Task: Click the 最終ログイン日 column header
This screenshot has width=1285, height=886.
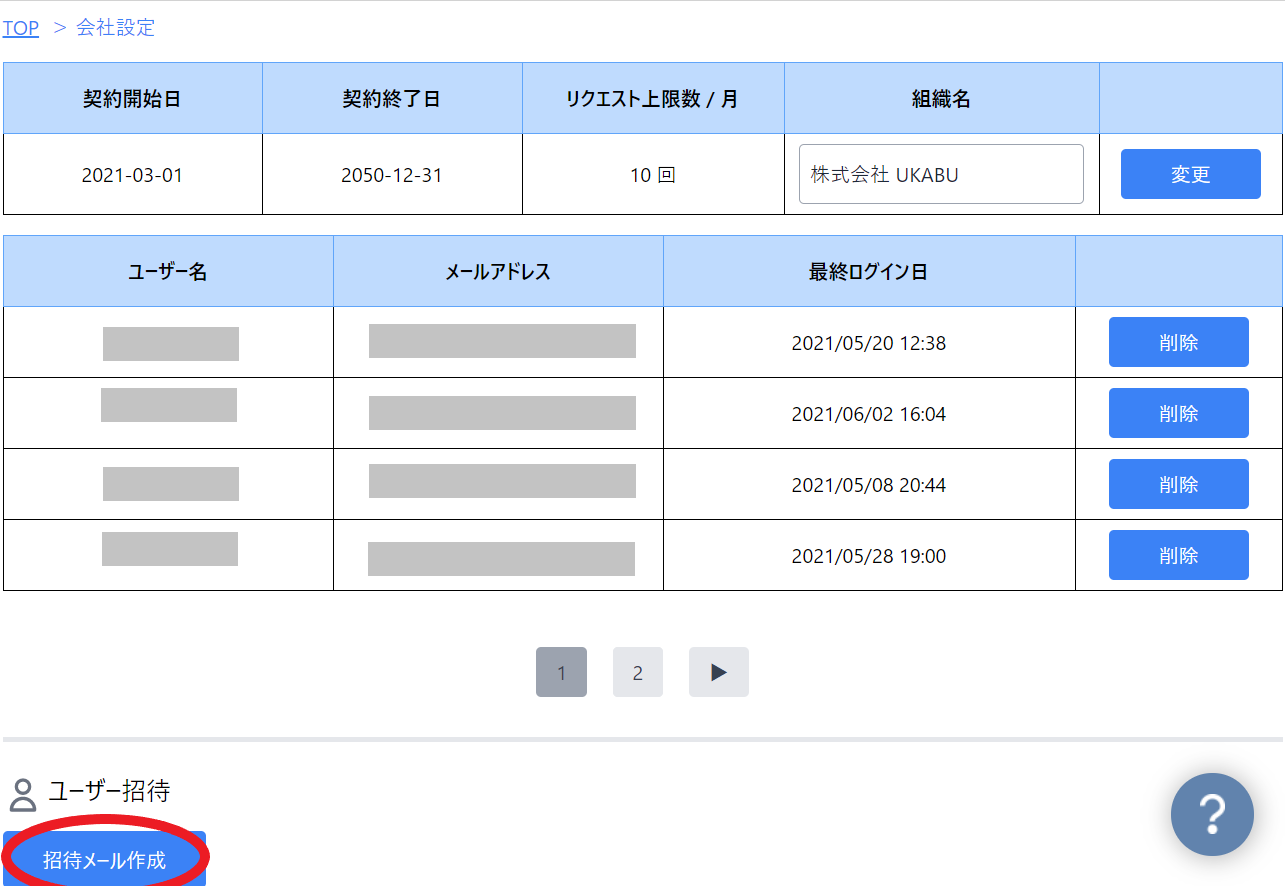Action: pos(869,270)
